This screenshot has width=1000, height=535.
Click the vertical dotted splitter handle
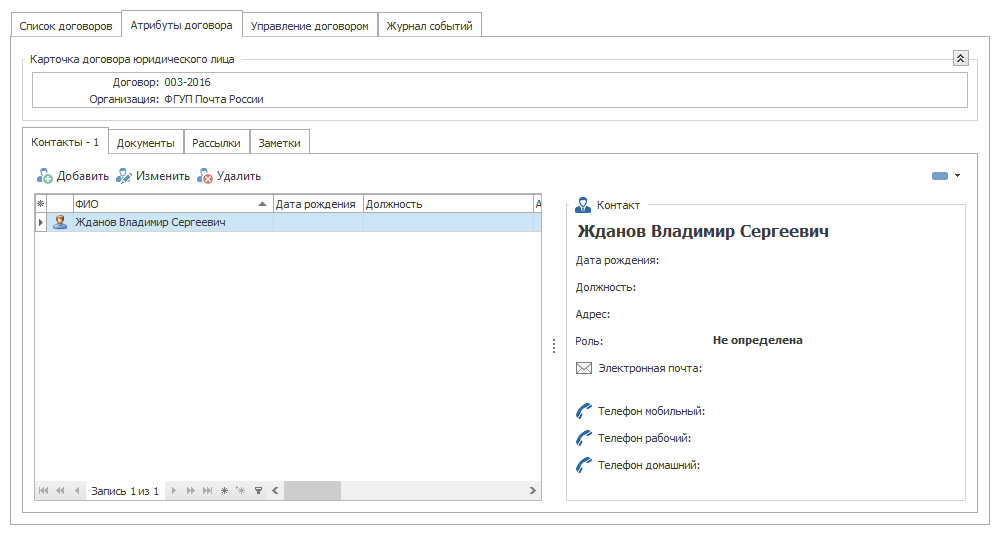click(x=554, y=346)
